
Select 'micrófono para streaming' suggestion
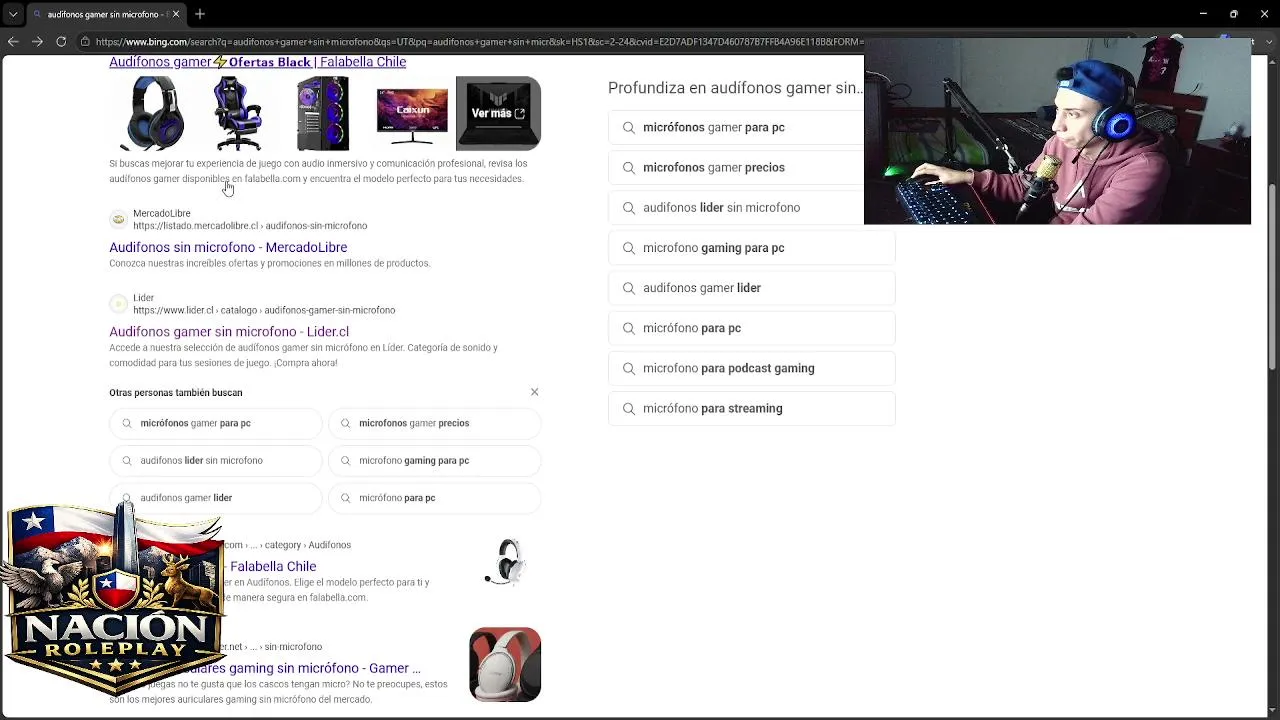click(x=751, y=408)
